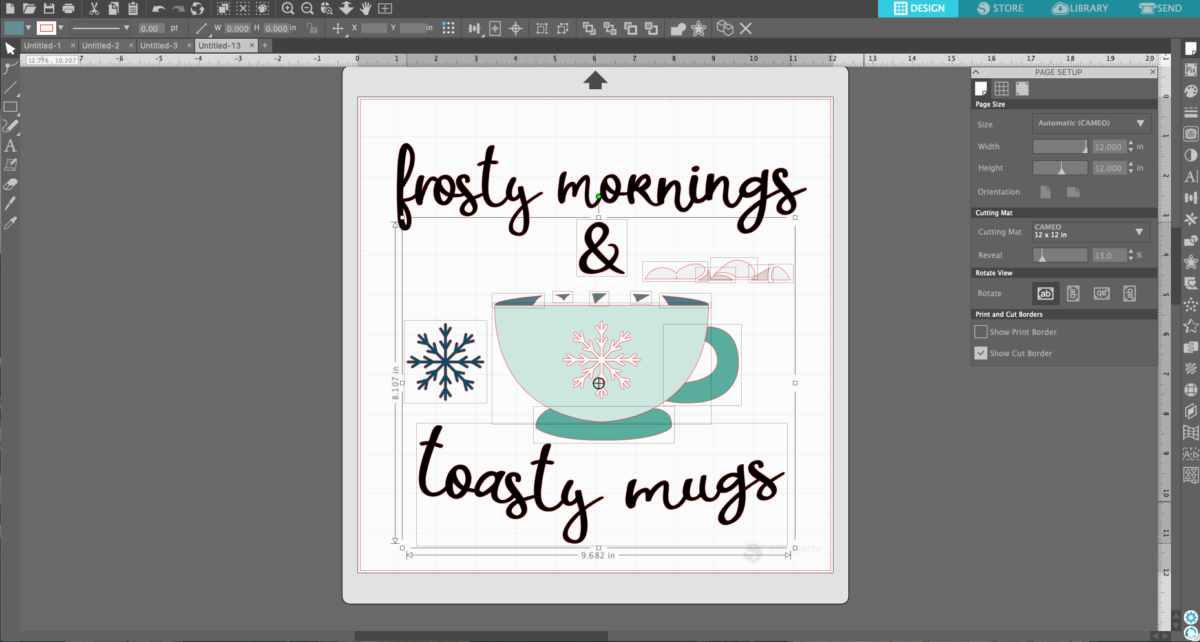
Task: Select the Text tool in left toolbar
Action: pyautogui.click(x=10, y=145)
